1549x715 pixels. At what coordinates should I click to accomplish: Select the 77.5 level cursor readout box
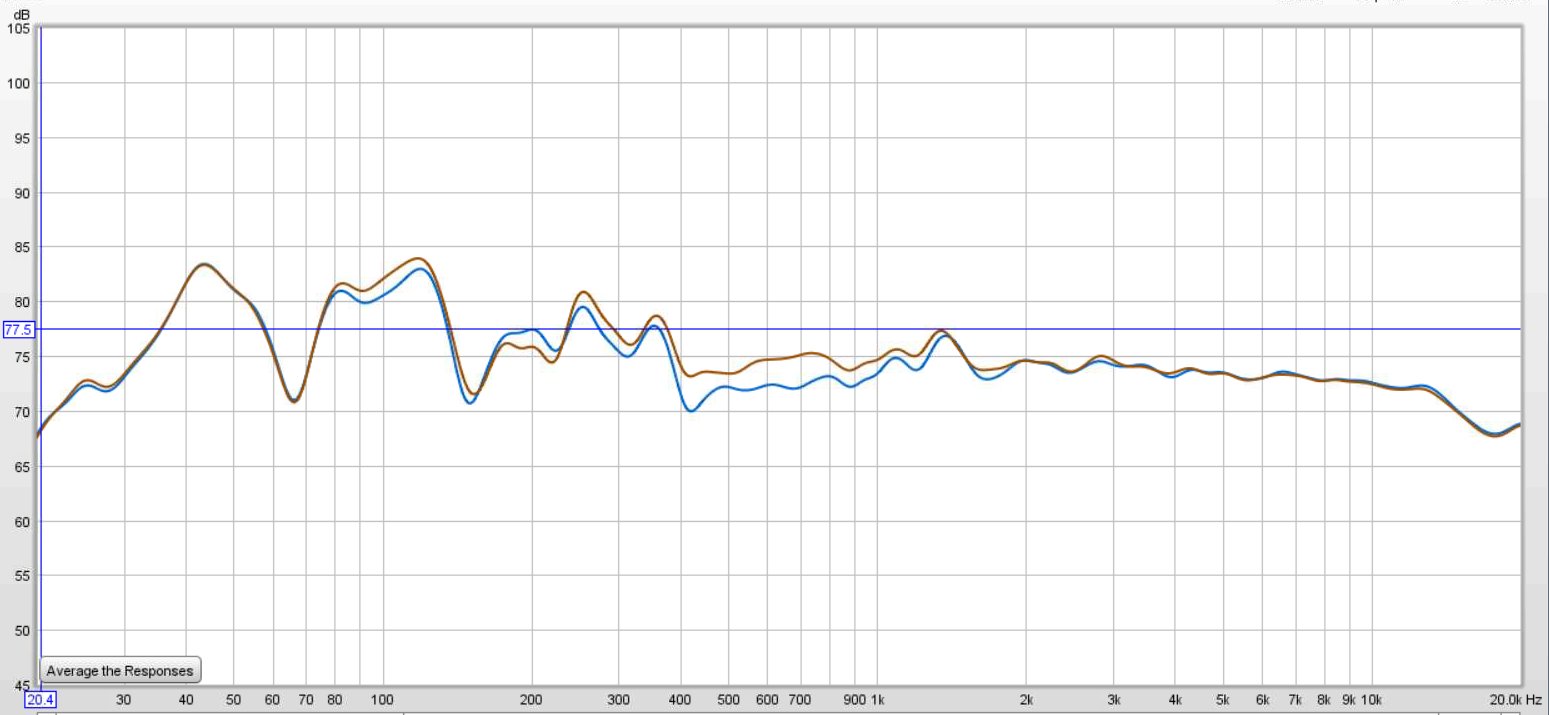tap(19, 329)
